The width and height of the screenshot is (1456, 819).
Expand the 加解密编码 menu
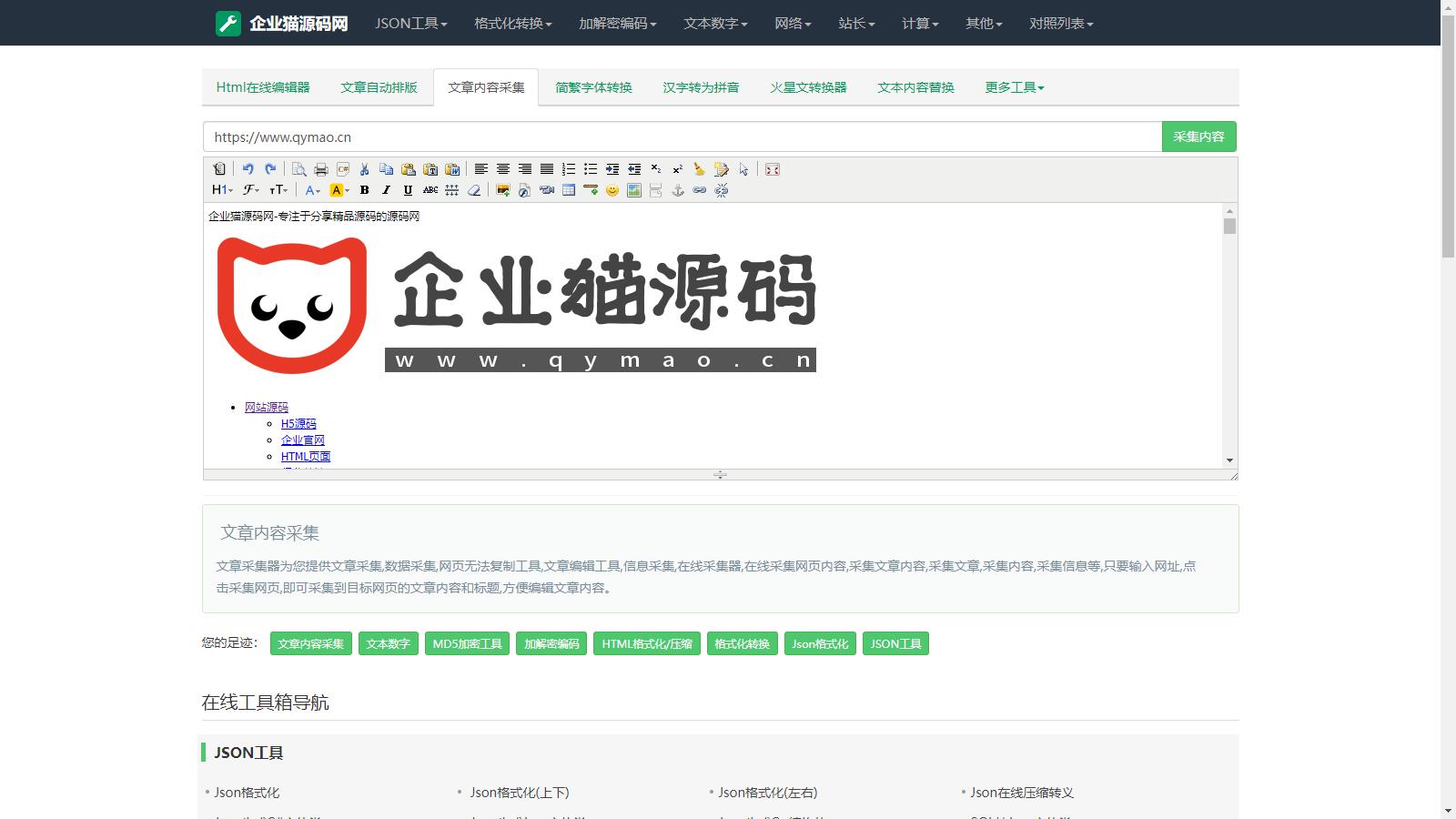click(x=618, y=24)
